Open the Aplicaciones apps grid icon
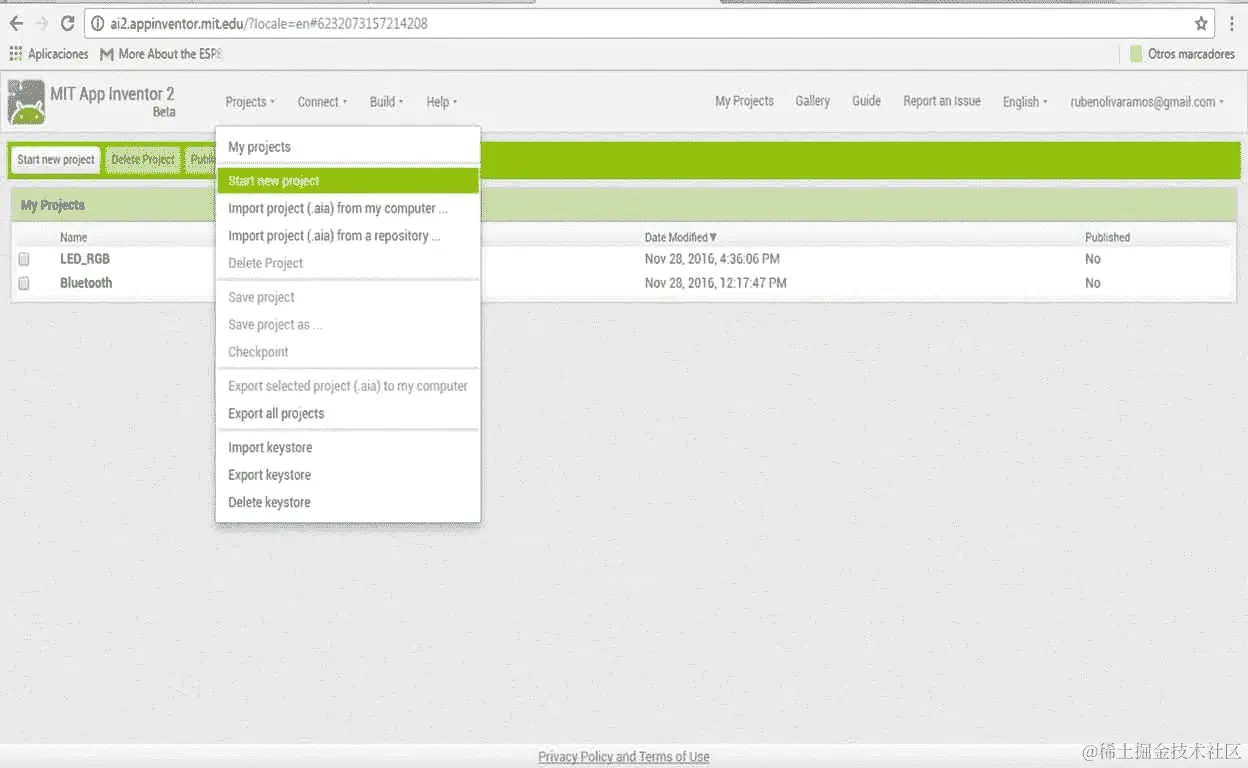1248x768 pixels. 16,54
